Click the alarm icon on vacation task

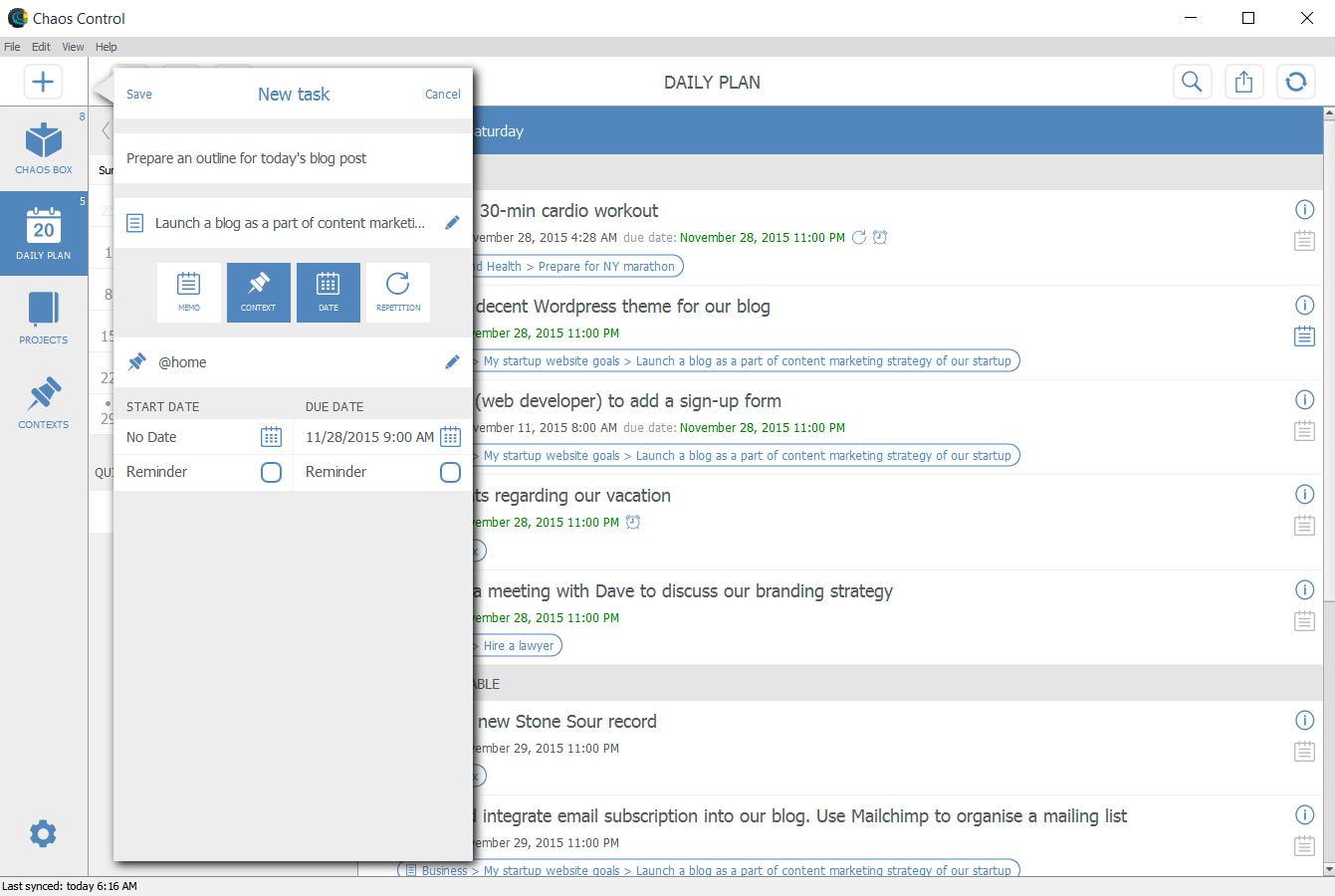tap(633, 523)
